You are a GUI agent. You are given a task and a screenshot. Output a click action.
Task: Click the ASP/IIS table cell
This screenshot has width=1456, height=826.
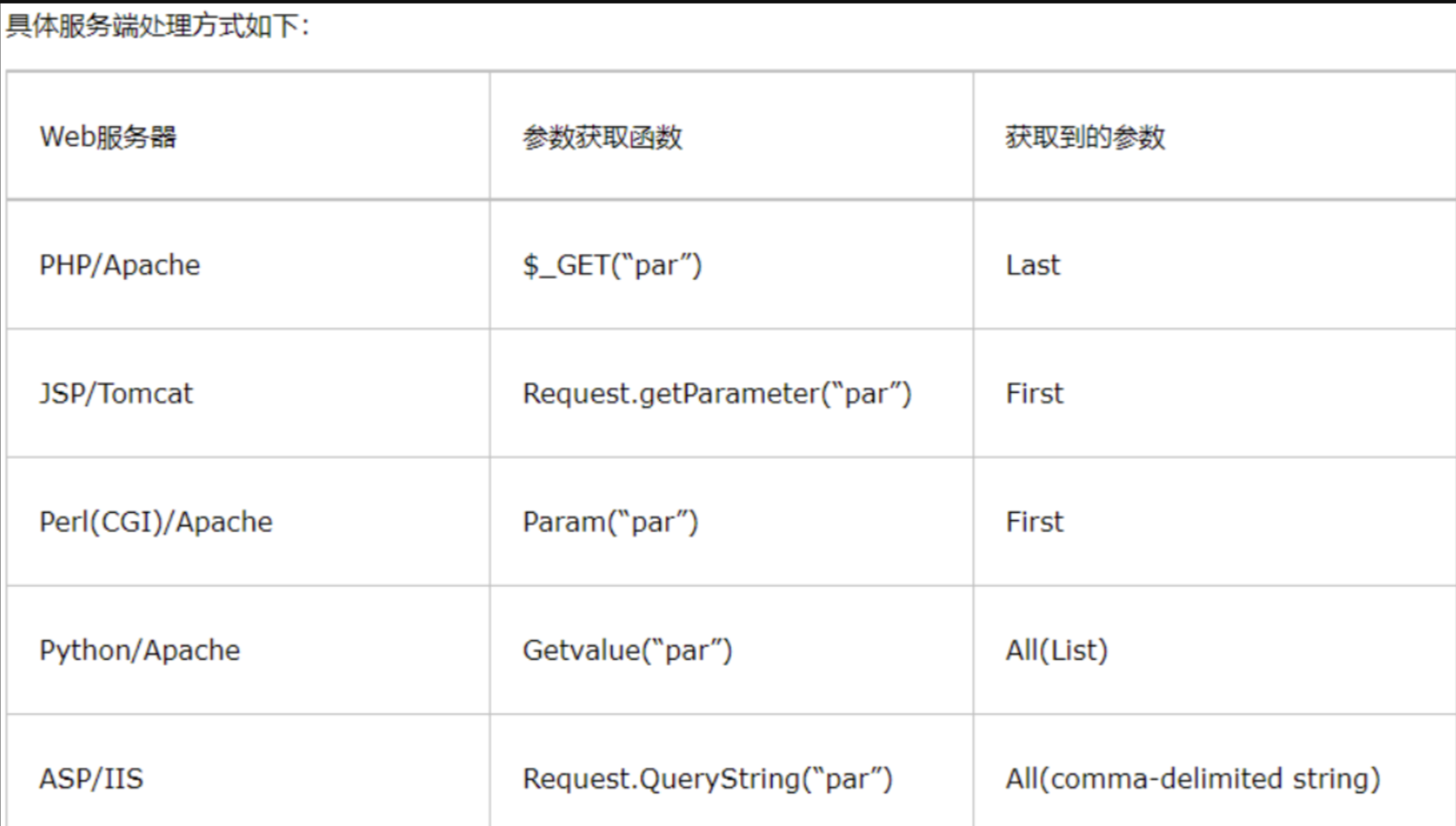(x=91, y=779)
